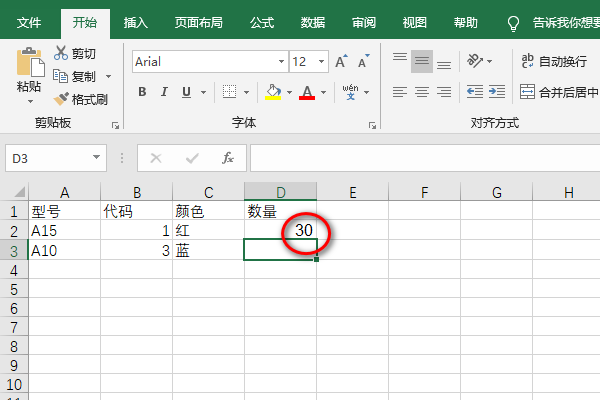Align text left
This screenshot has height=400, width=600.
click(399, 92)
